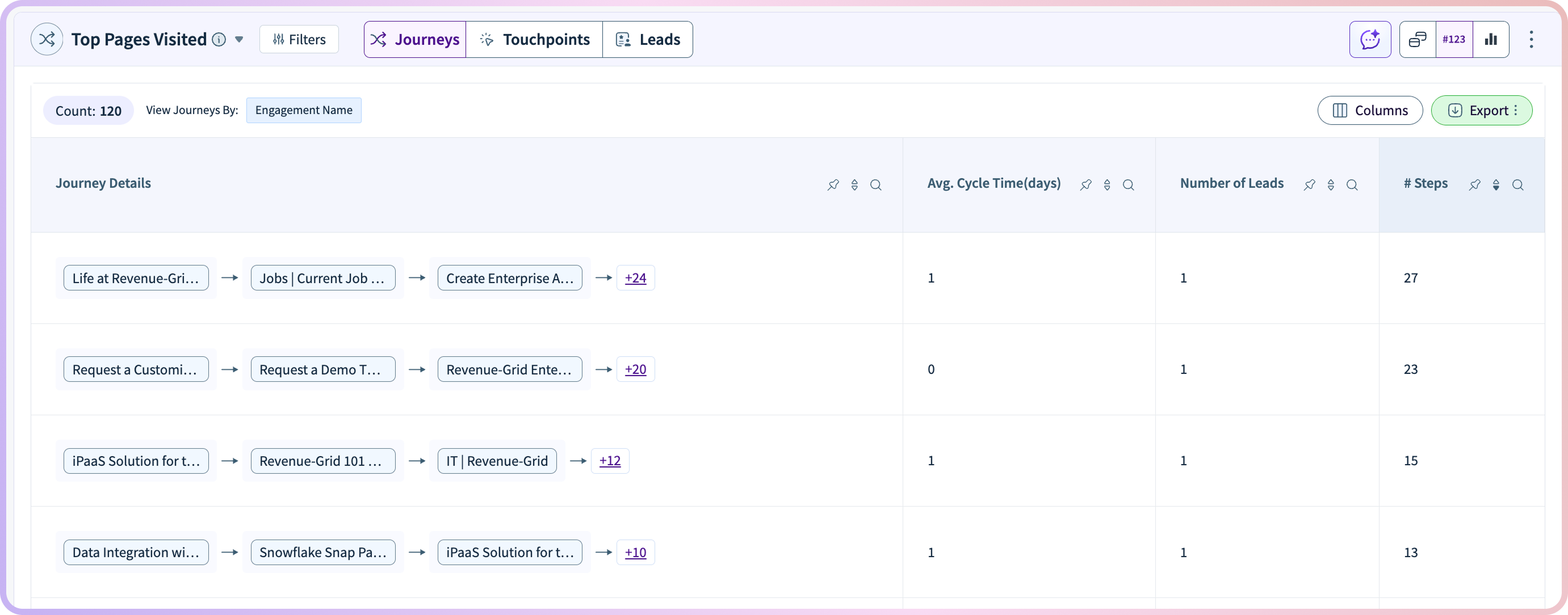Click the Life at Revenue-Gri… step chip
This screenshot has width=1568, height=615.
136,278
